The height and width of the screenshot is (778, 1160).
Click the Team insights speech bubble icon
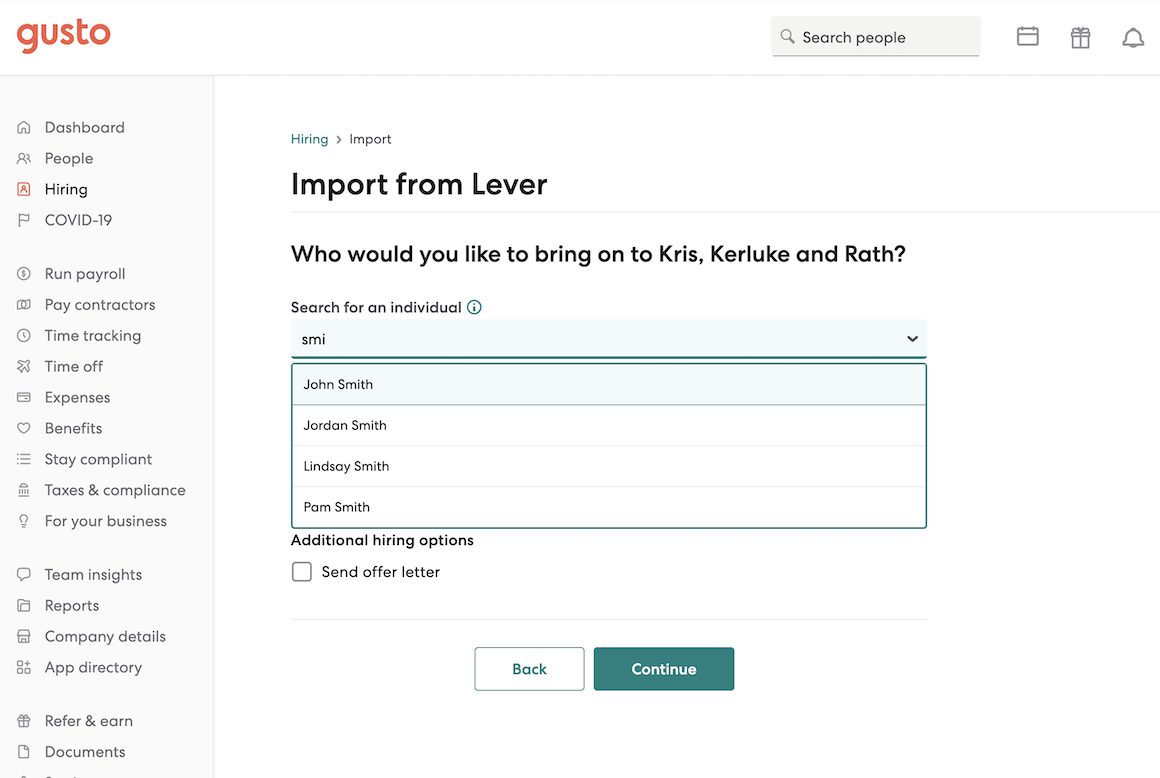(24, 575)
